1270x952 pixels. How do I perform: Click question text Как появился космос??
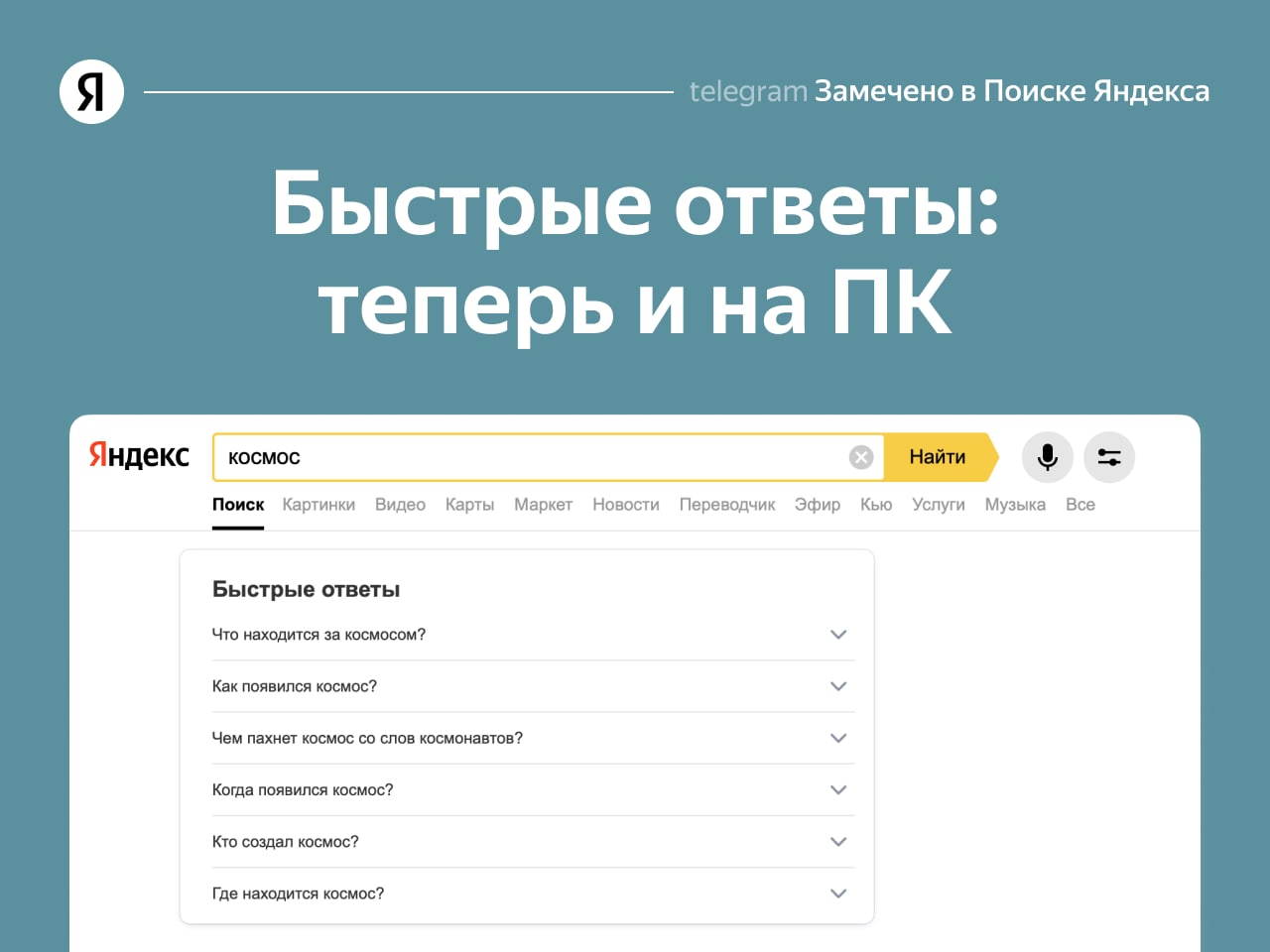tap(295, 686)
